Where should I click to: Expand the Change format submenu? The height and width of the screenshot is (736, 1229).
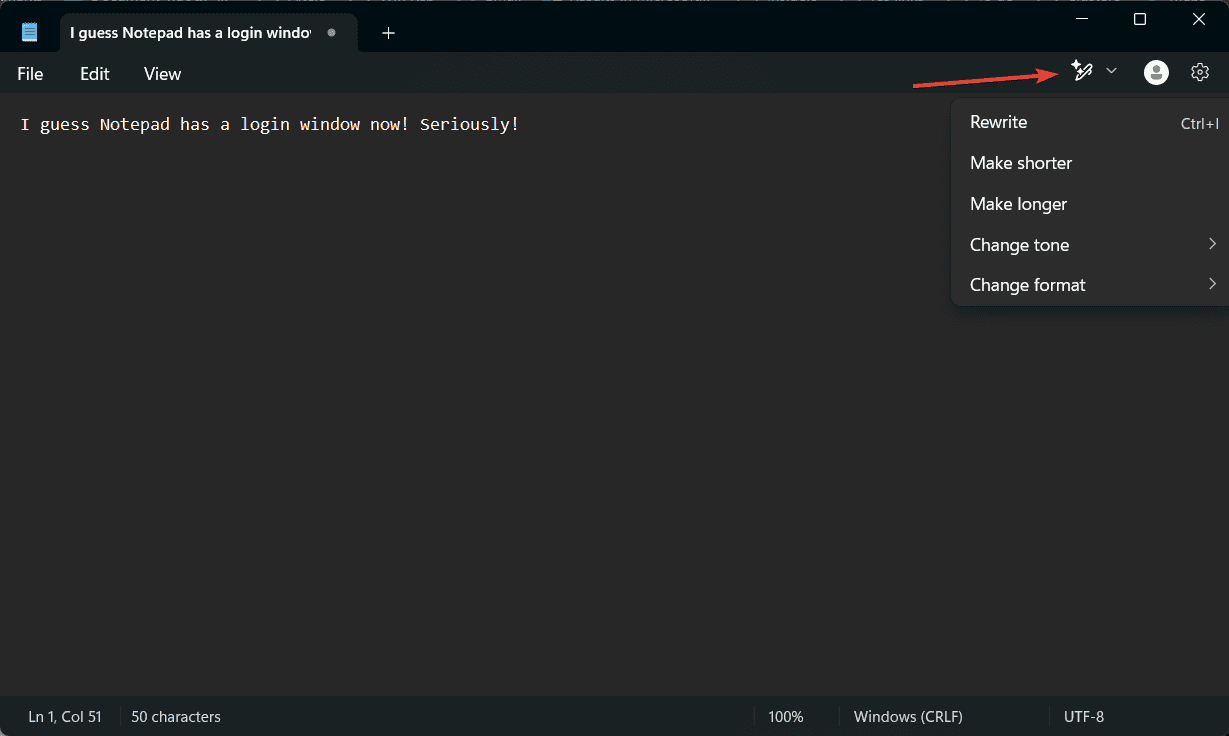point(1089,285)
